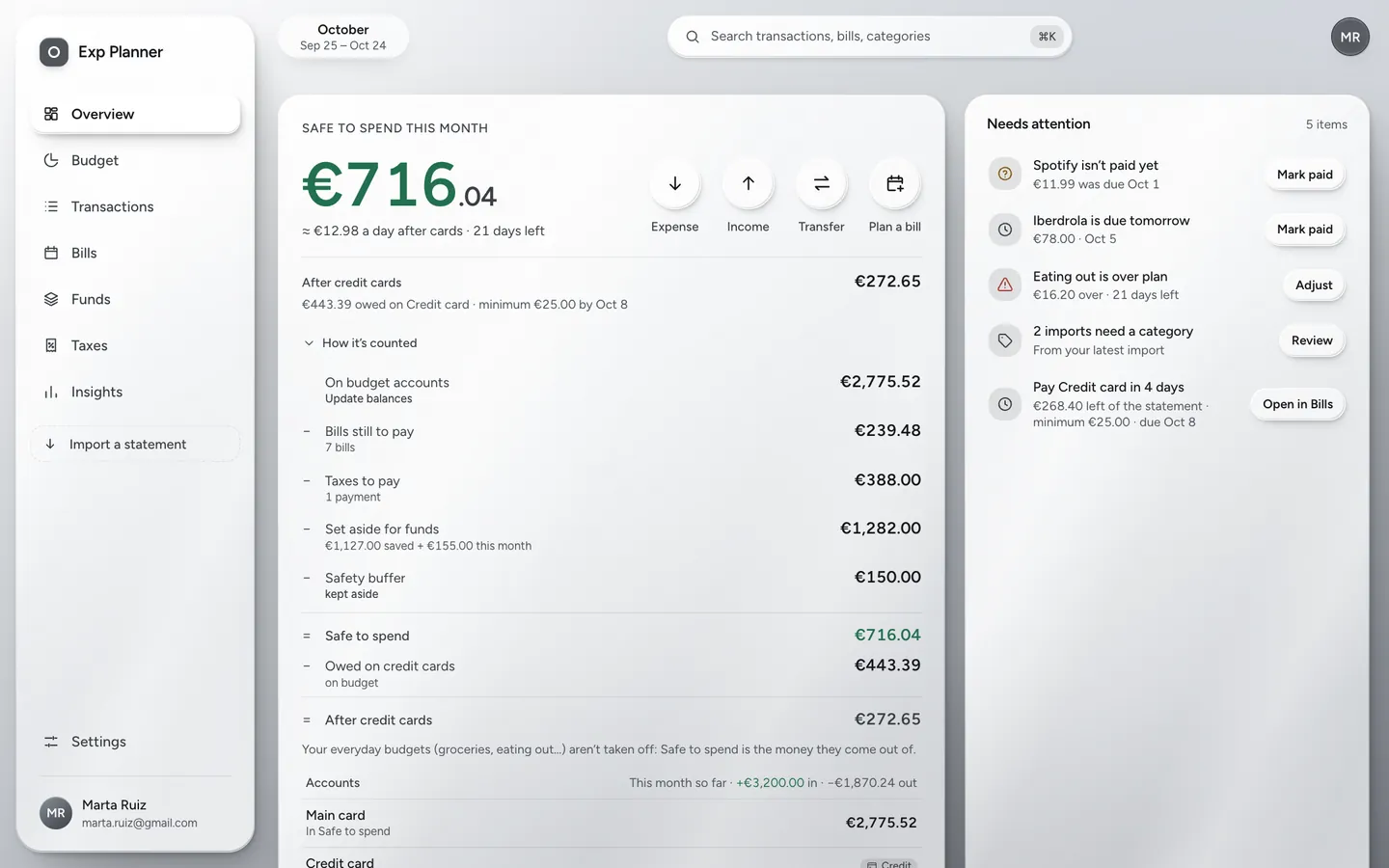
Task: Click the 5 items count label
Action: [1326, 124]
